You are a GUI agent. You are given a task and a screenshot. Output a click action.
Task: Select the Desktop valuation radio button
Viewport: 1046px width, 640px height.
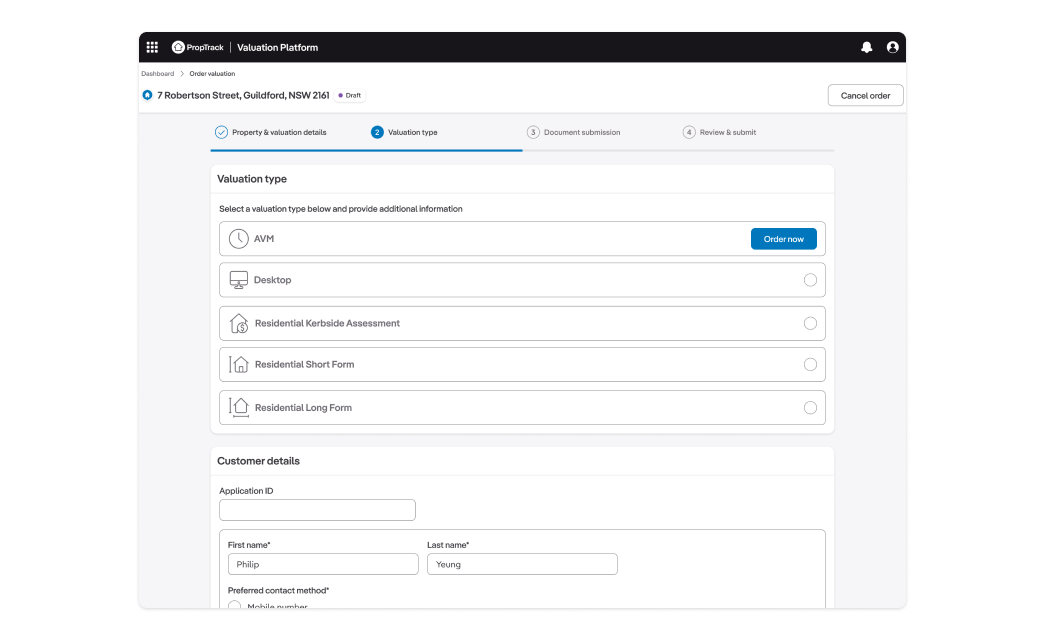point(810,280)
